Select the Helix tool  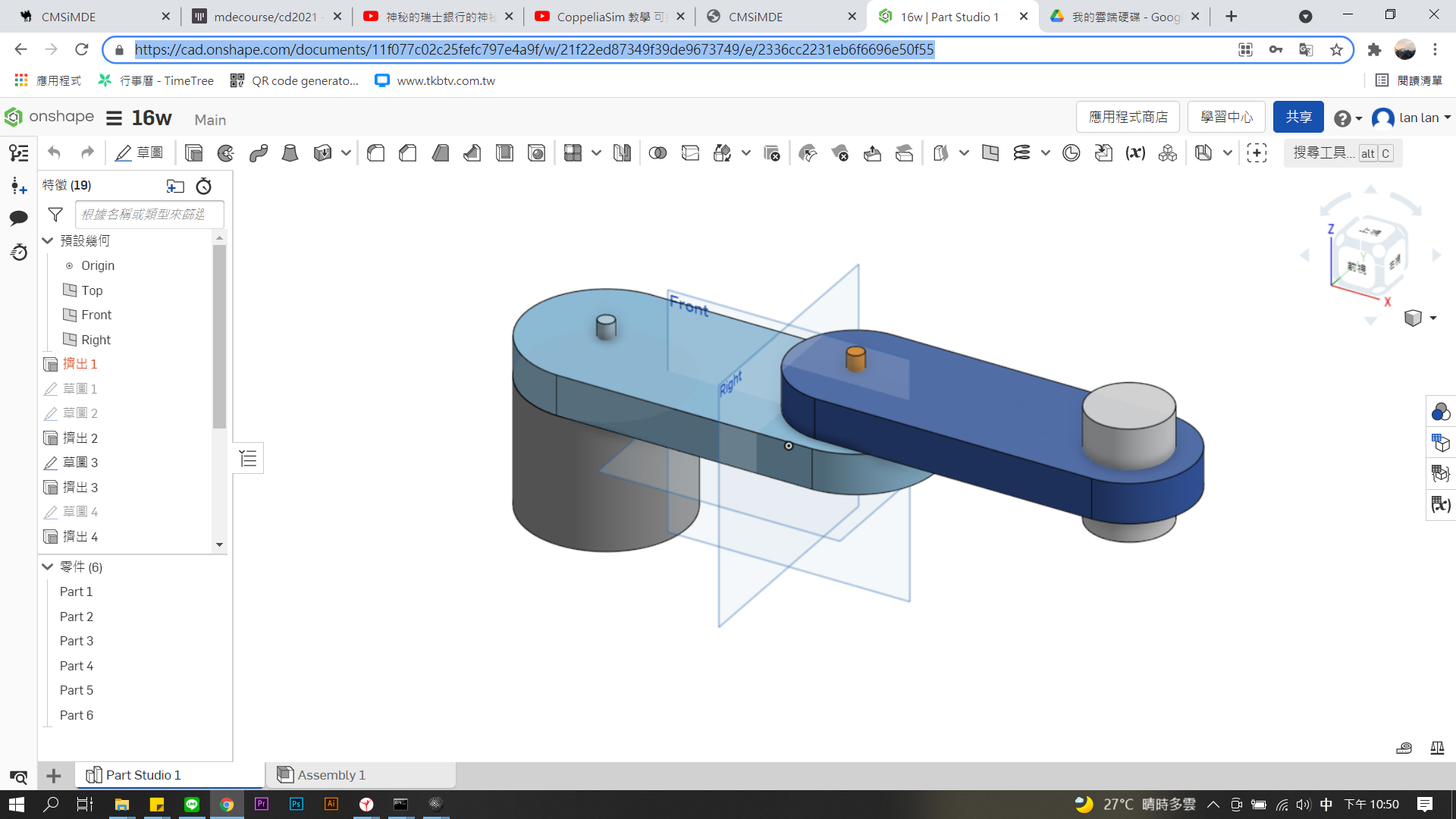tap(1021, 153)
